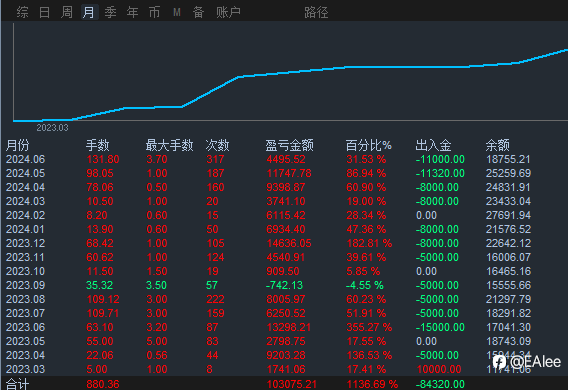Click the 合计 total row label
This screenshot has width=568, height=390.
(x=17, y=384)
